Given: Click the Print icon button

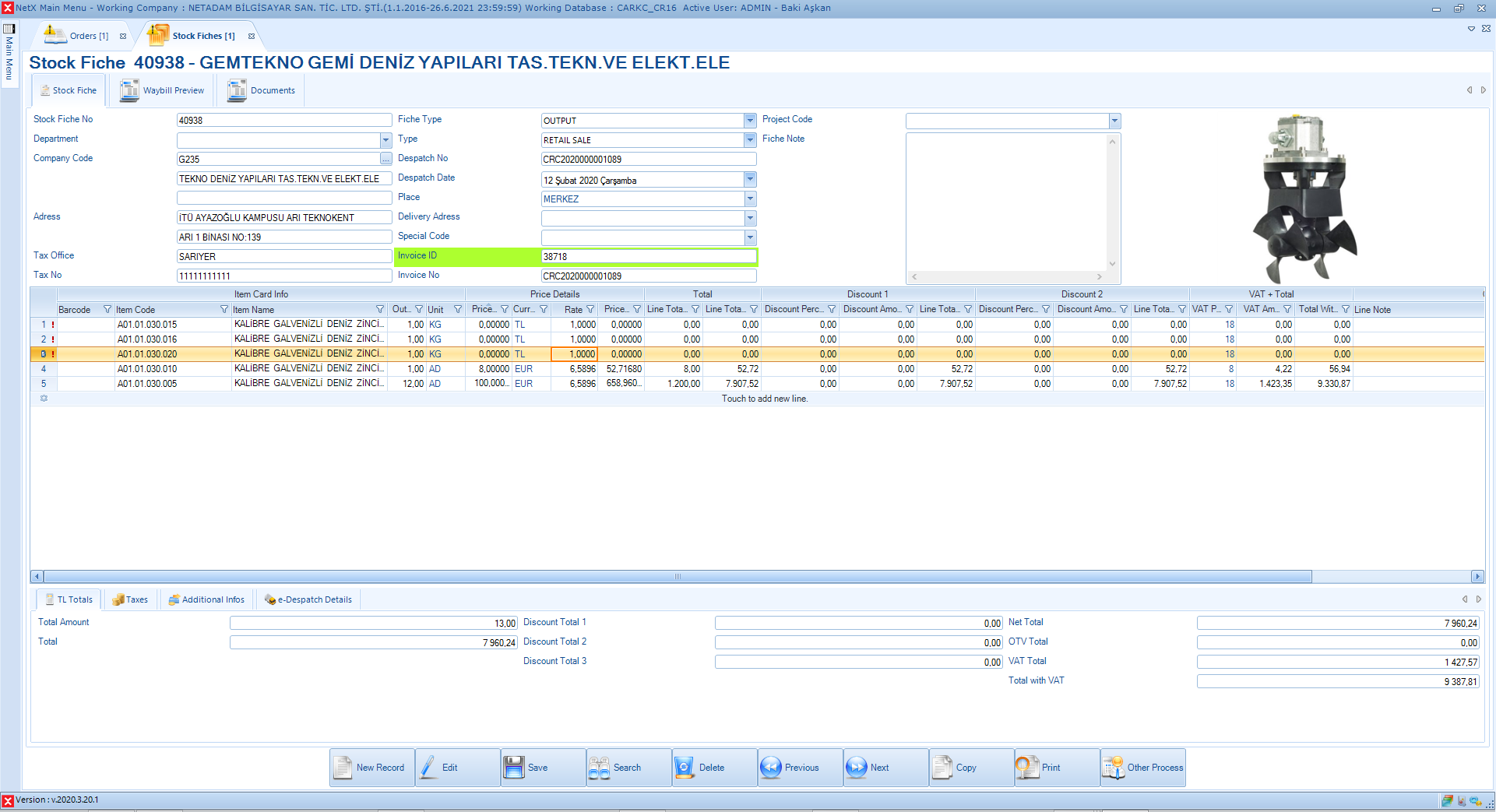Looking at the screenshot, I should click(x=1027, y=768).
